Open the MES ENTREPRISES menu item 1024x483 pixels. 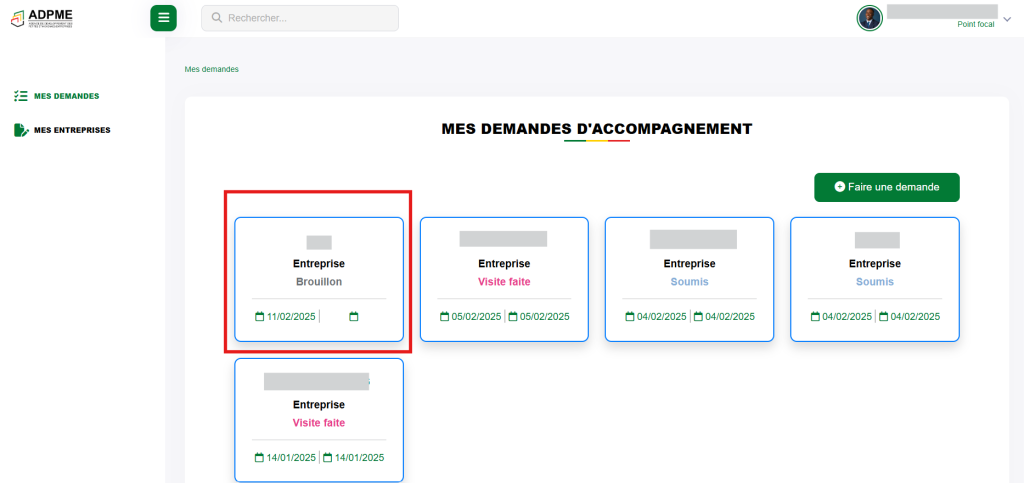coord(72,130)
